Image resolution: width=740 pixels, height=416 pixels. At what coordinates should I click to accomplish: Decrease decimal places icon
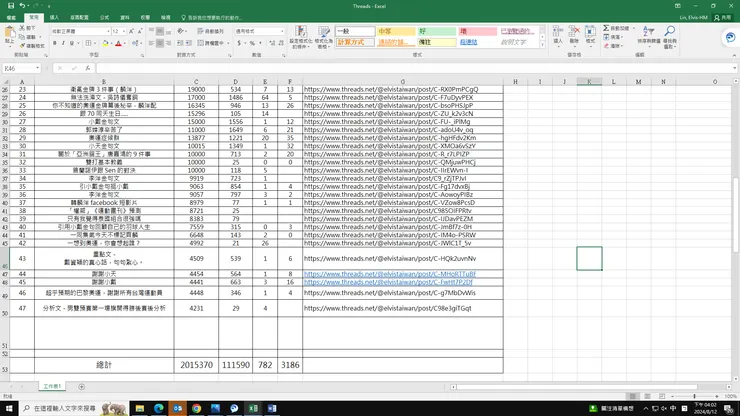coord(281,43)
